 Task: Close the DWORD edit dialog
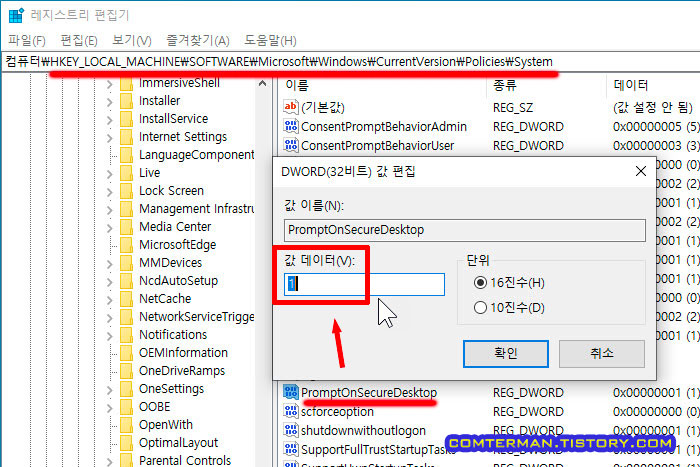coord(641,171)
